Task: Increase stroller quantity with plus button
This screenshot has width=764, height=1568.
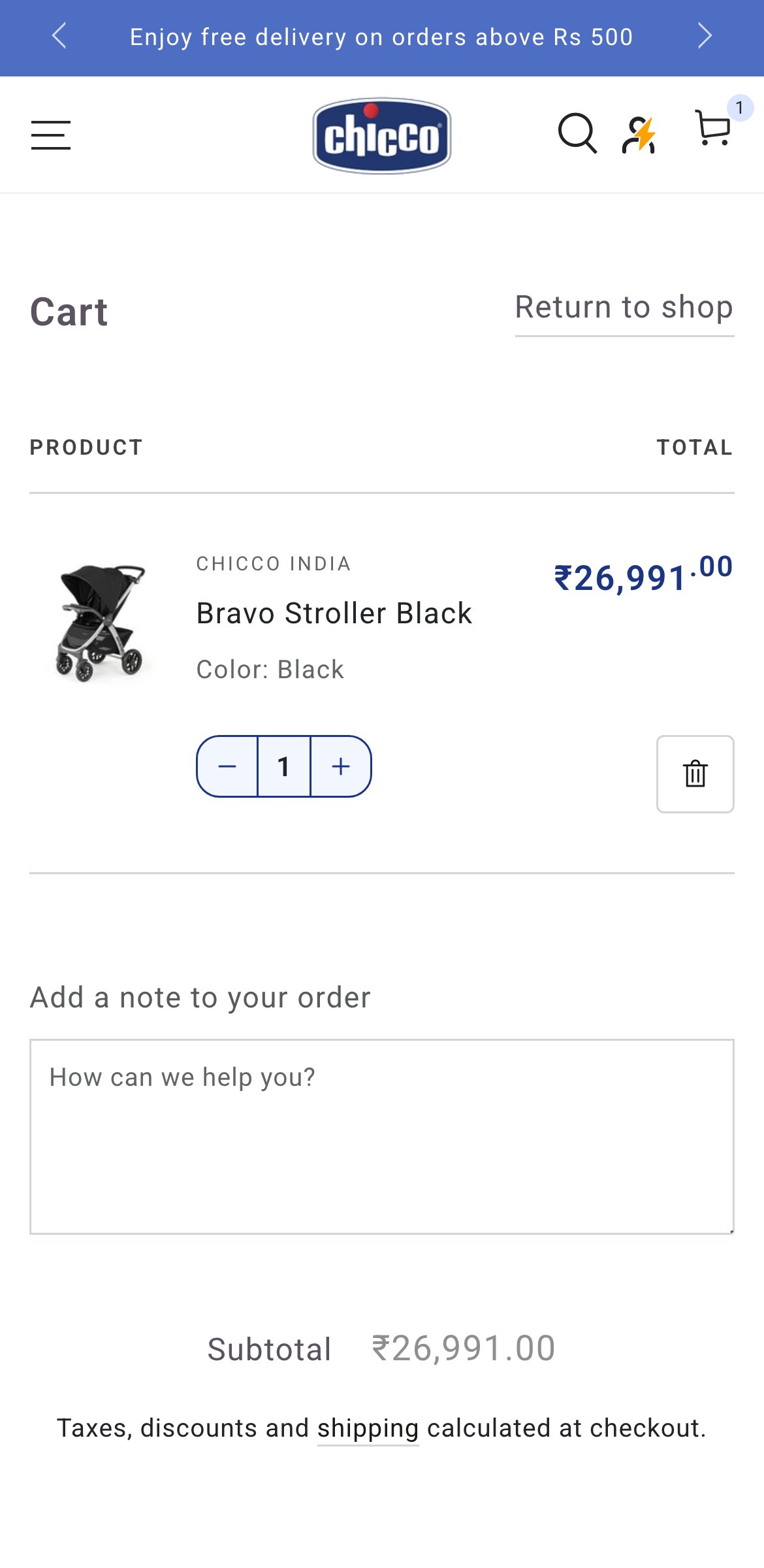Action: (340, 767)
